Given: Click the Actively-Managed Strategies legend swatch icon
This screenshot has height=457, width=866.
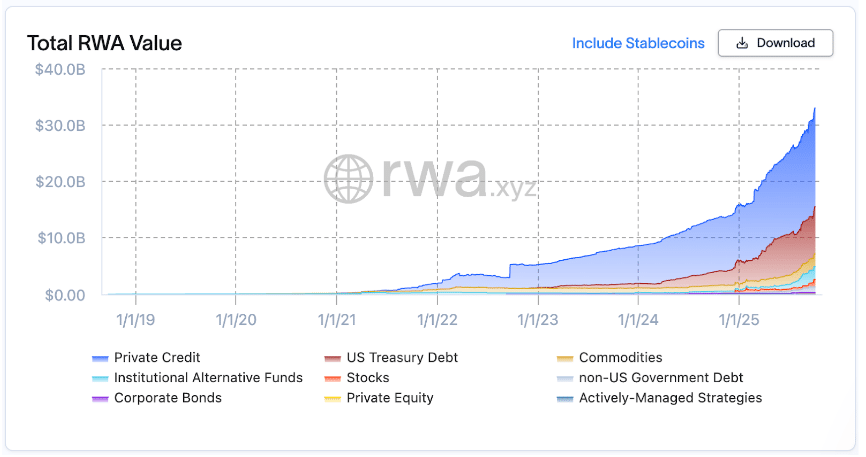Looking at the screenshot, I should tap(565, 398).
